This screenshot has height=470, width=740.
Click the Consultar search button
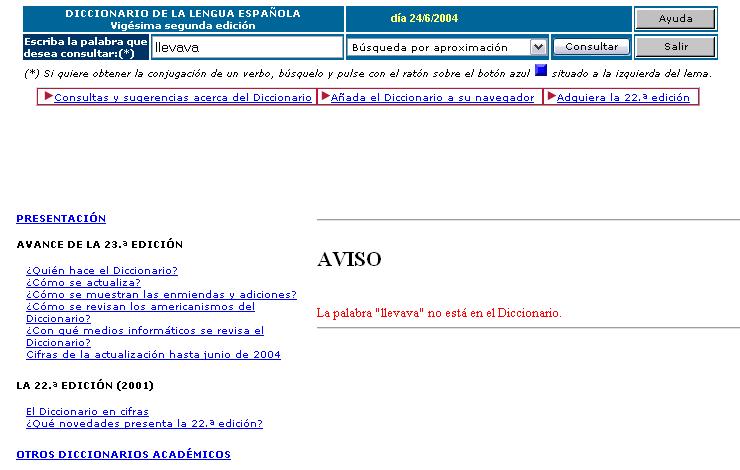click(x=591, y=47)
